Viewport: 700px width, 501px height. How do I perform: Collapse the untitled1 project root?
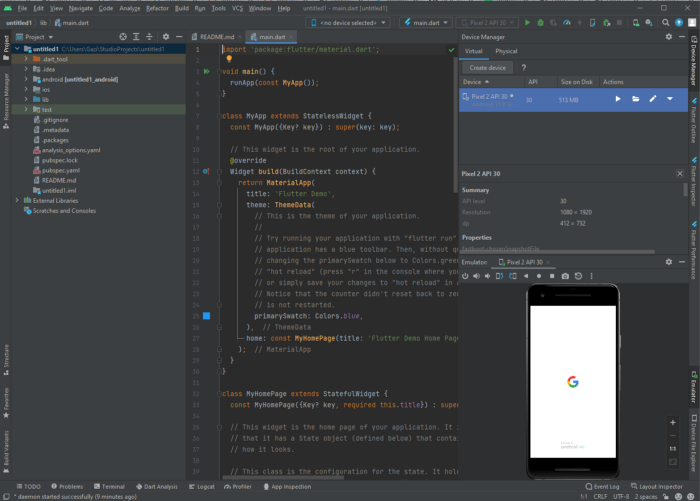pos(17,49)
